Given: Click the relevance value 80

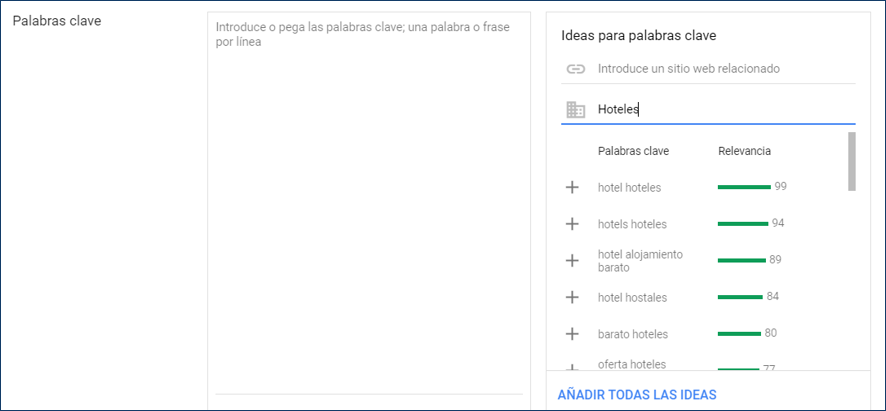Looking at the screenshot, I should tap(771, 333).
